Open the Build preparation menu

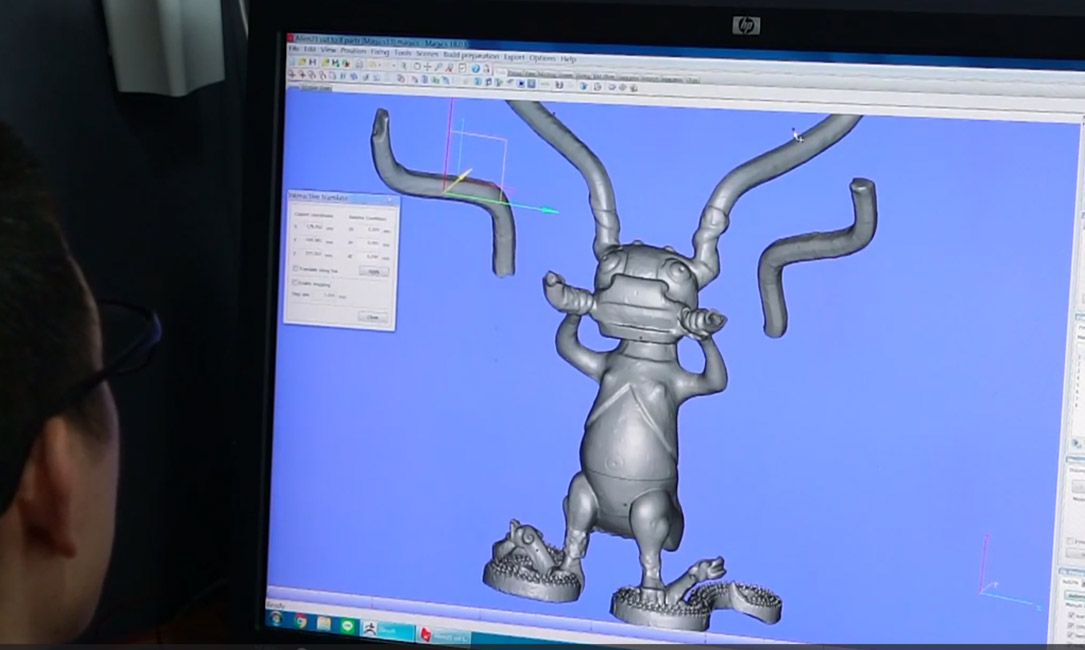(x=471, y=55)
